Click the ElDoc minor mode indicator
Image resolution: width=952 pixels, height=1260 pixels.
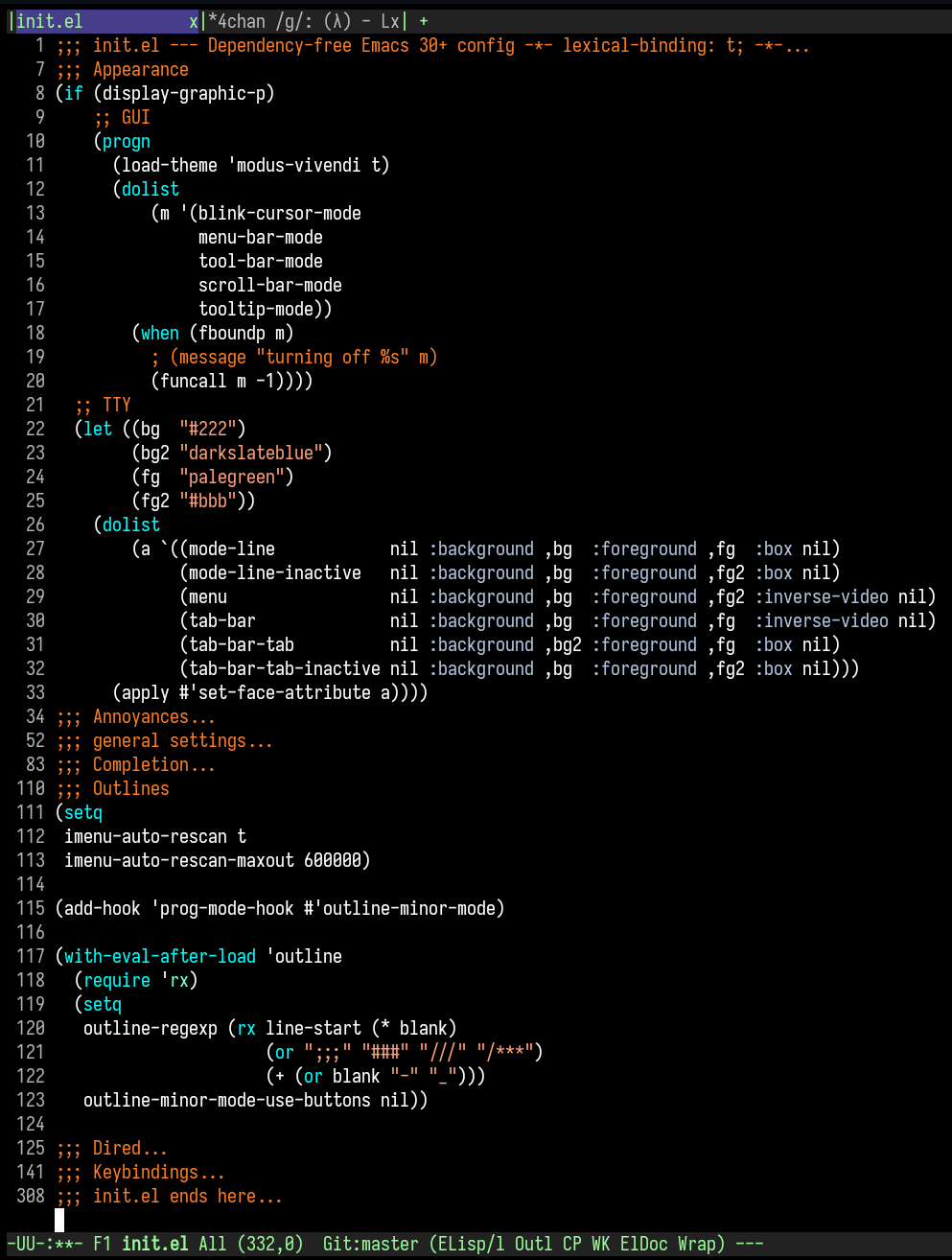[643, 1244]
